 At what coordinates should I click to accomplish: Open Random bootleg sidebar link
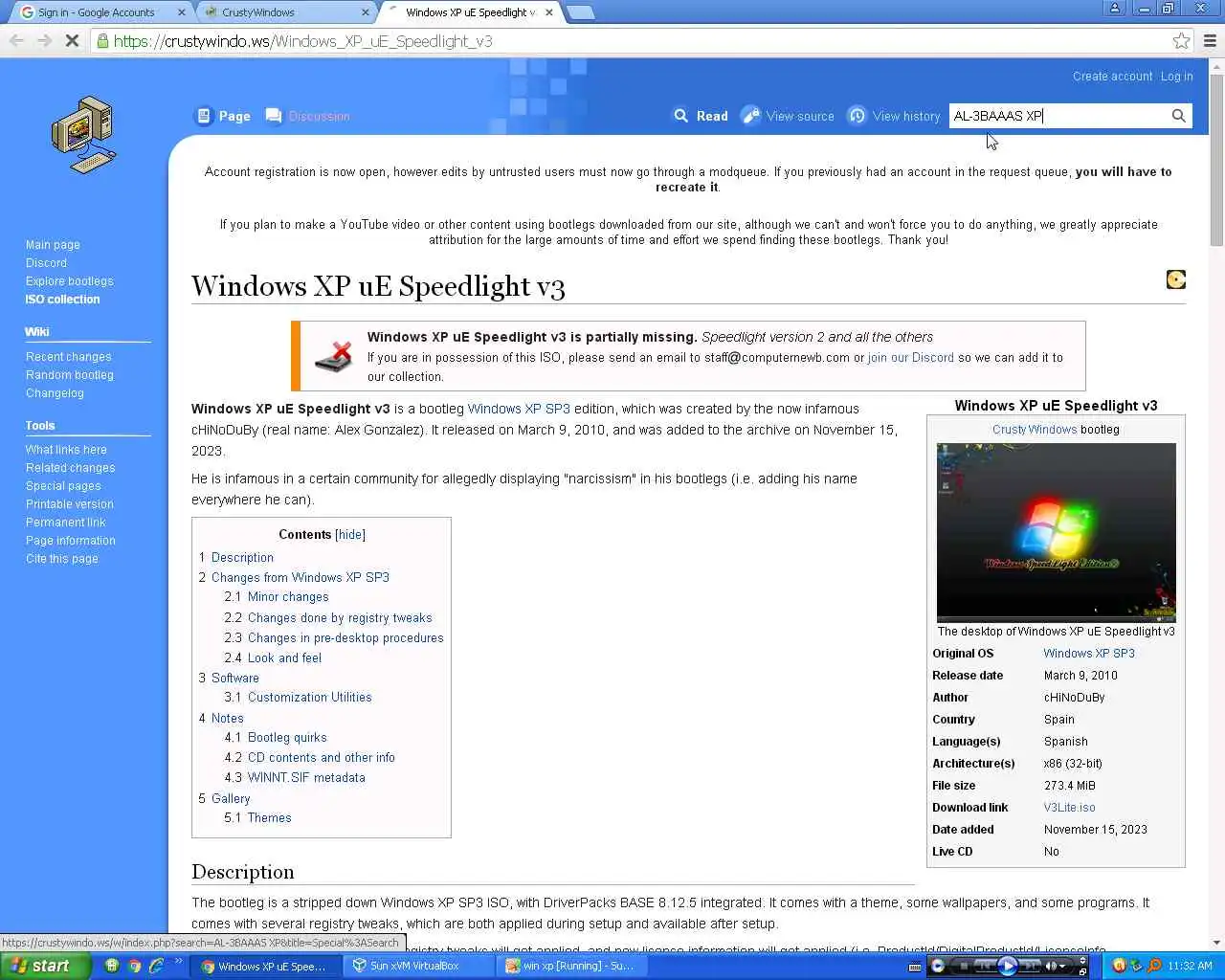[69, 375]
